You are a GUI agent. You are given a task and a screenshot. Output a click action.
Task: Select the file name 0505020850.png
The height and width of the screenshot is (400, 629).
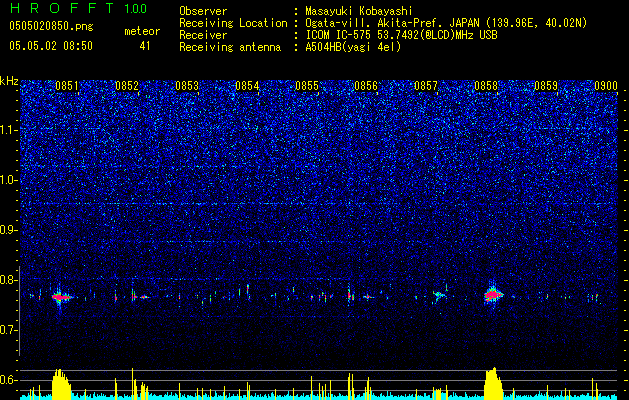pos(51,26)
